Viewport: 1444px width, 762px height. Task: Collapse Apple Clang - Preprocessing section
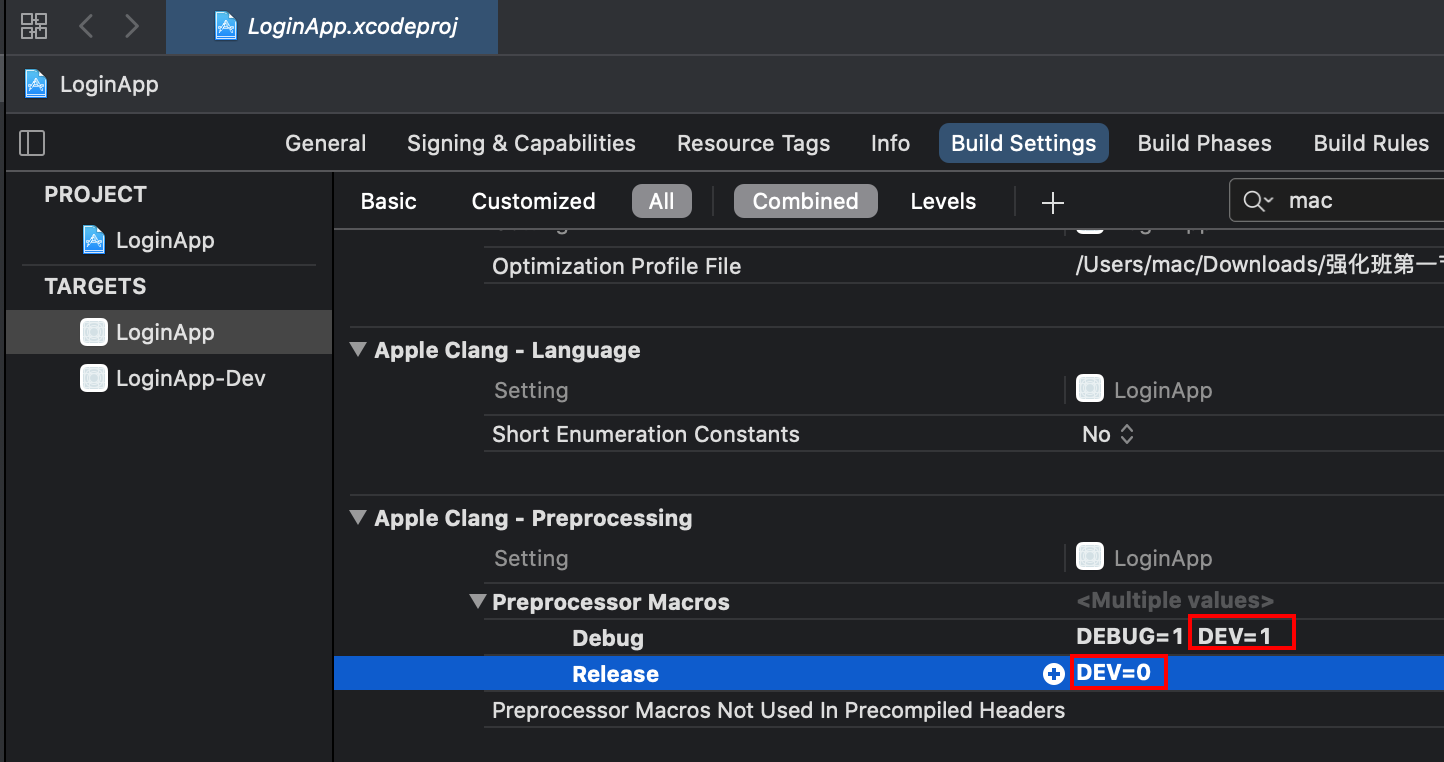(x=358, y=517)
